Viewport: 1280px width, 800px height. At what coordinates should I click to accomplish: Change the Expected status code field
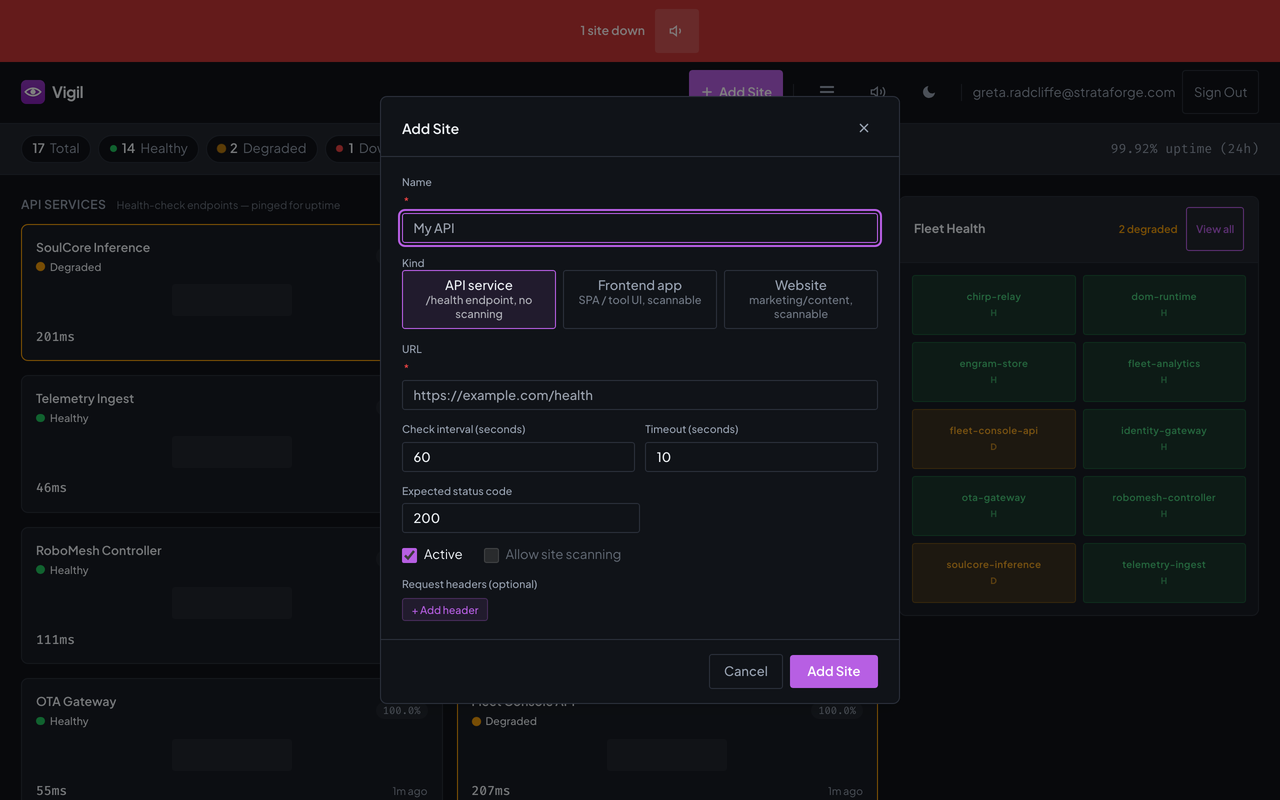tap(521, 518)
